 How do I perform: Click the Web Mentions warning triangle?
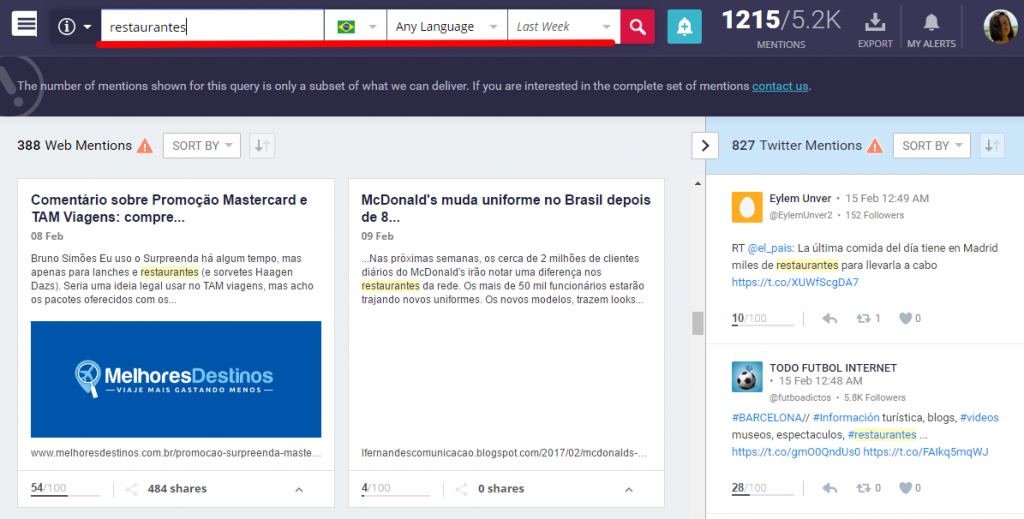click(x=145, y=146)
